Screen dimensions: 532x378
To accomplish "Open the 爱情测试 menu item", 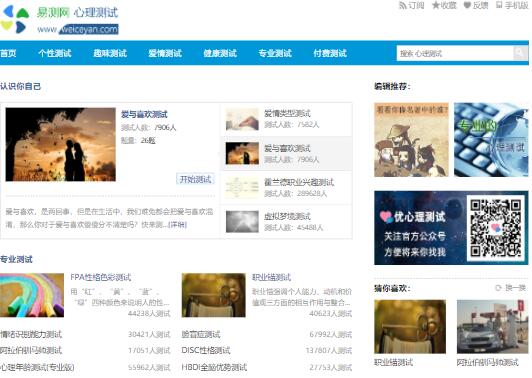I will point(165,53).
